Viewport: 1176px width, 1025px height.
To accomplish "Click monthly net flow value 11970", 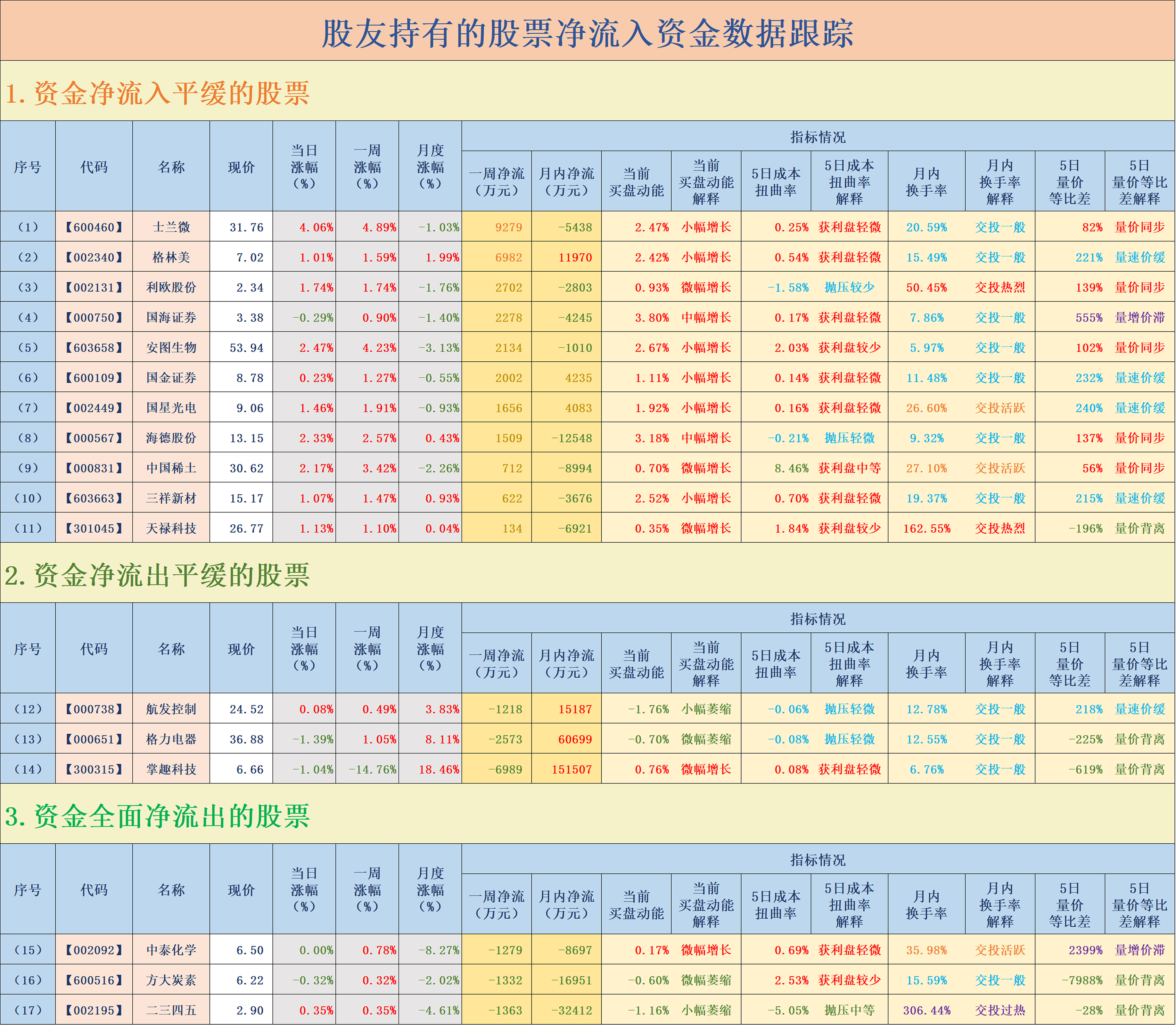I will (575, 258).
